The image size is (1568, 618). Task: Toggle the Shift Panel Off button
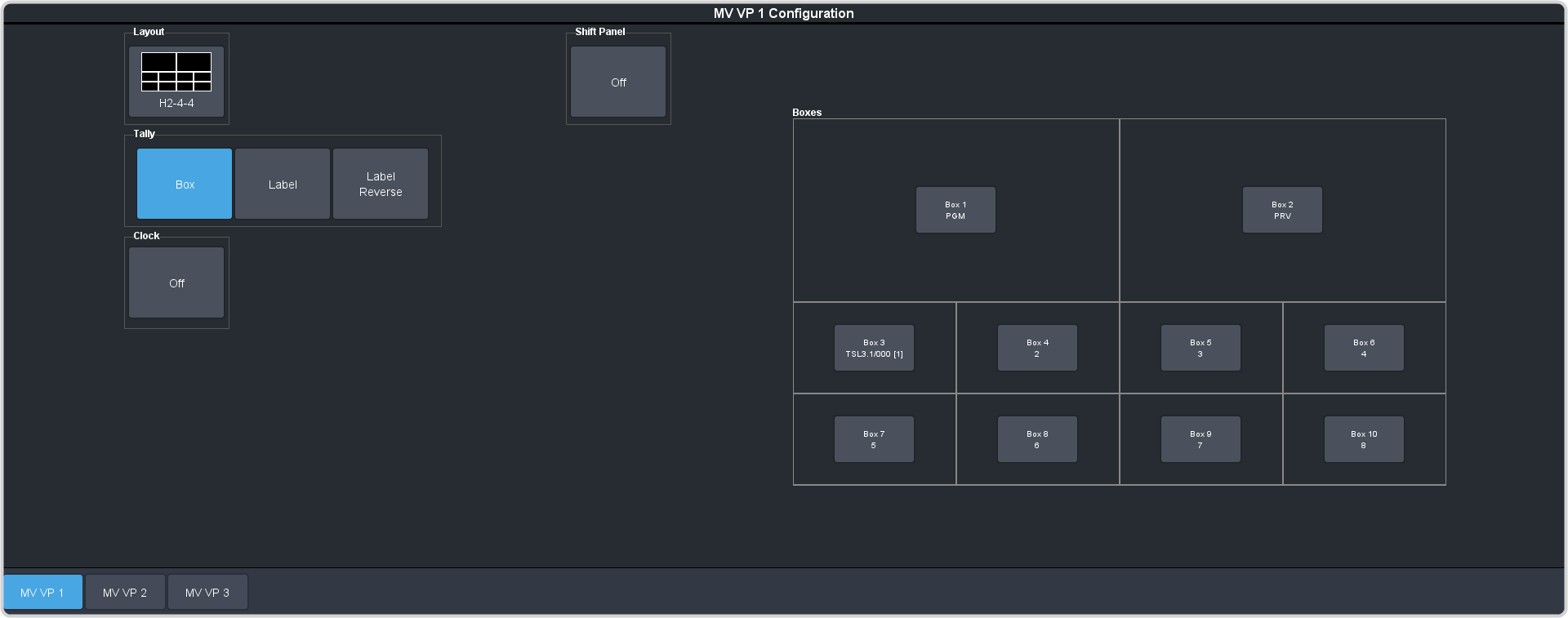point(618,82)
